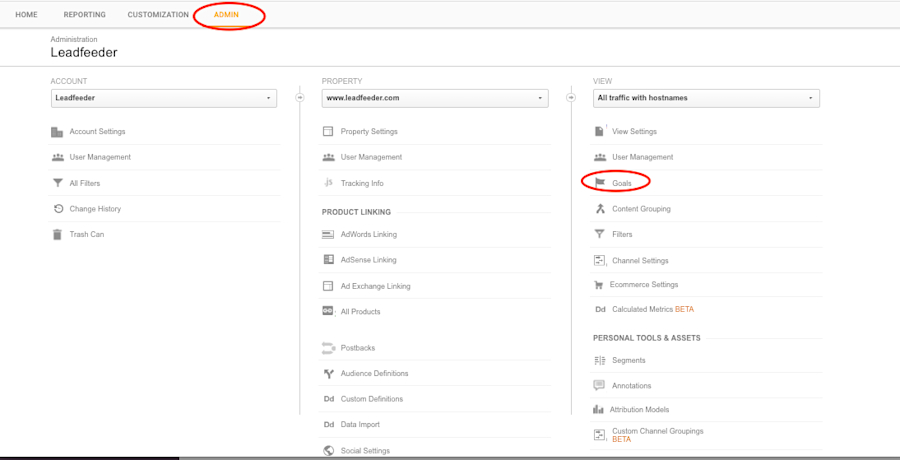Click the Trash Can bin icon
The image size is (900, 460).
pyautogui.click(x=57, y=234)
